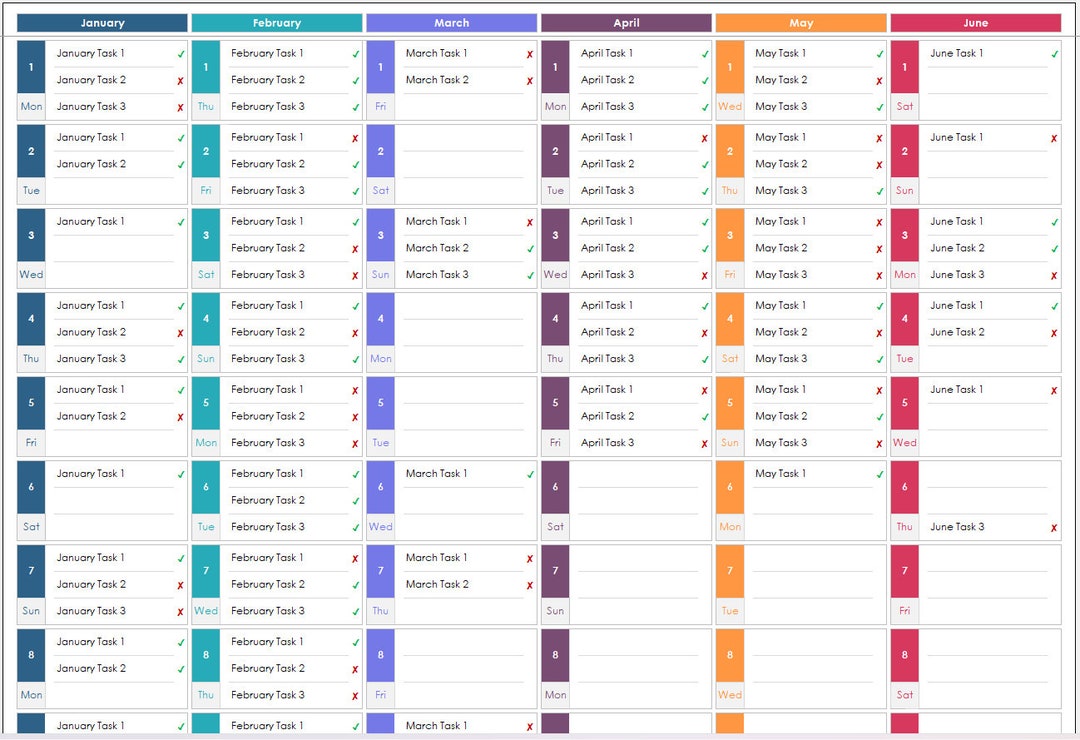Select "January Task 2" on January 5
The width and height of the screenshot is (1080, 740).
[91, 416]
